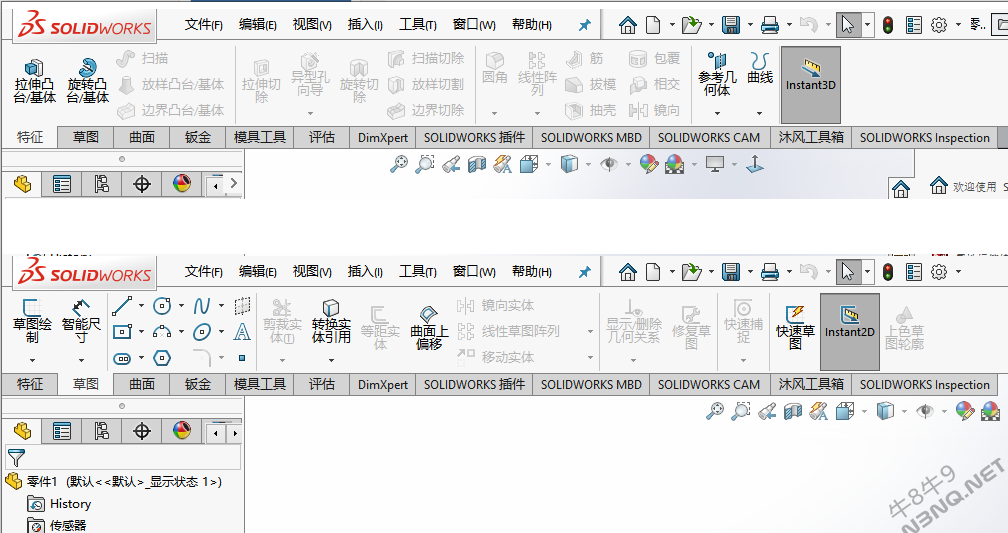Select the sketch Point tool
The height and width of the screenshot is (533, 1008).
(x=242, y=357)
